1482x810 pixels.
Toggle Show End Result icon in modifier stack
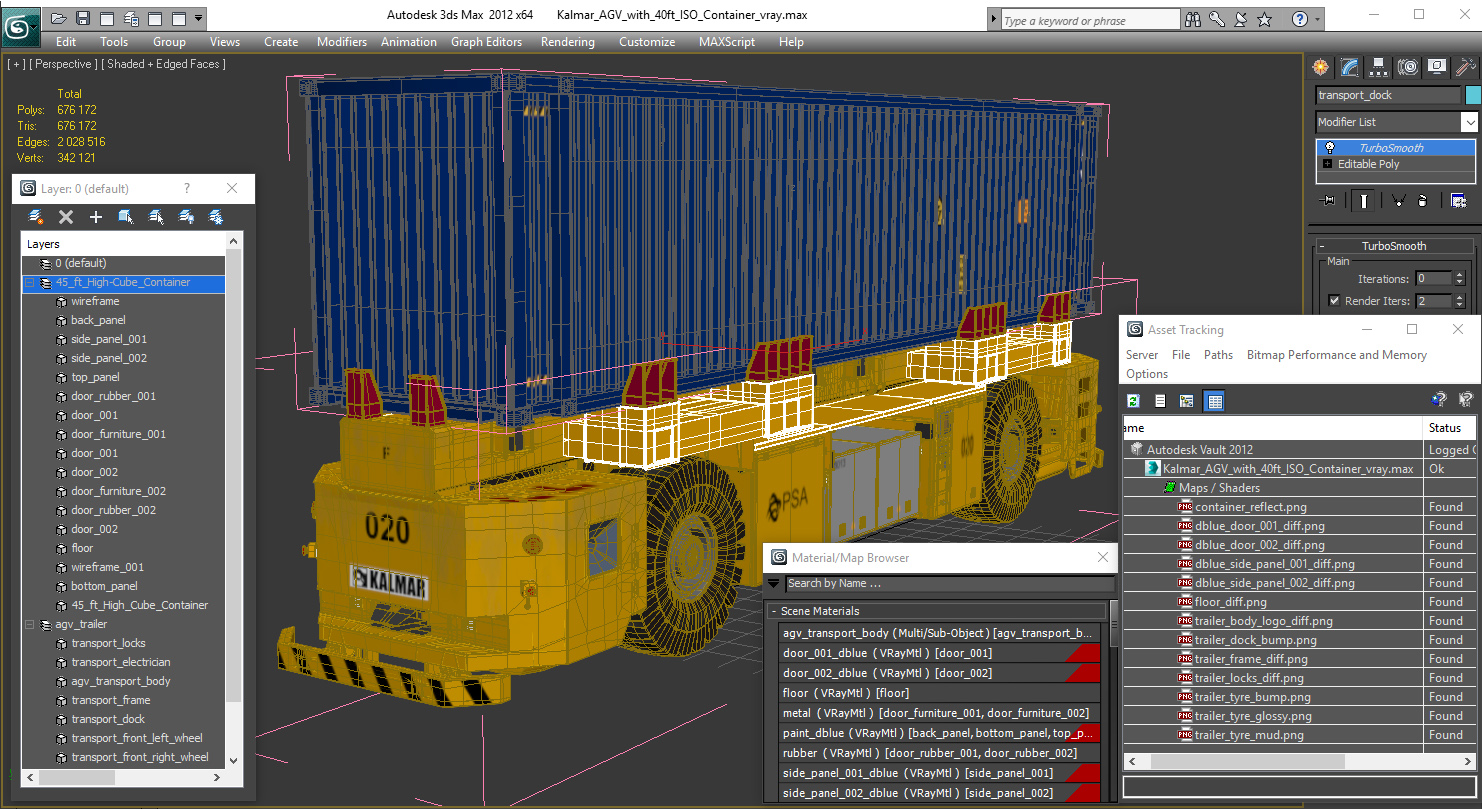click(1364, 200)
